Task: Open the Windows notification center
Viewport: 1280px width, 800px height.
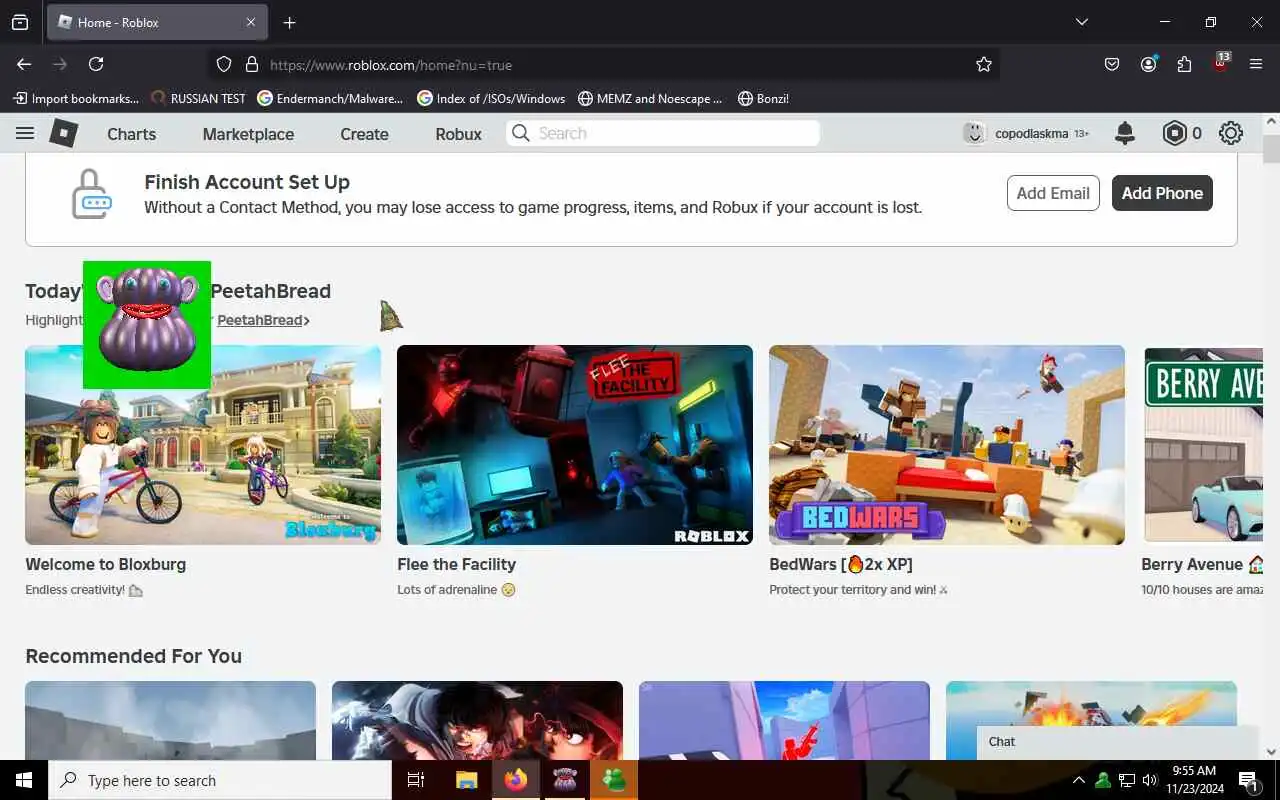Action: pyautogui.click(x=1249, y=780)
